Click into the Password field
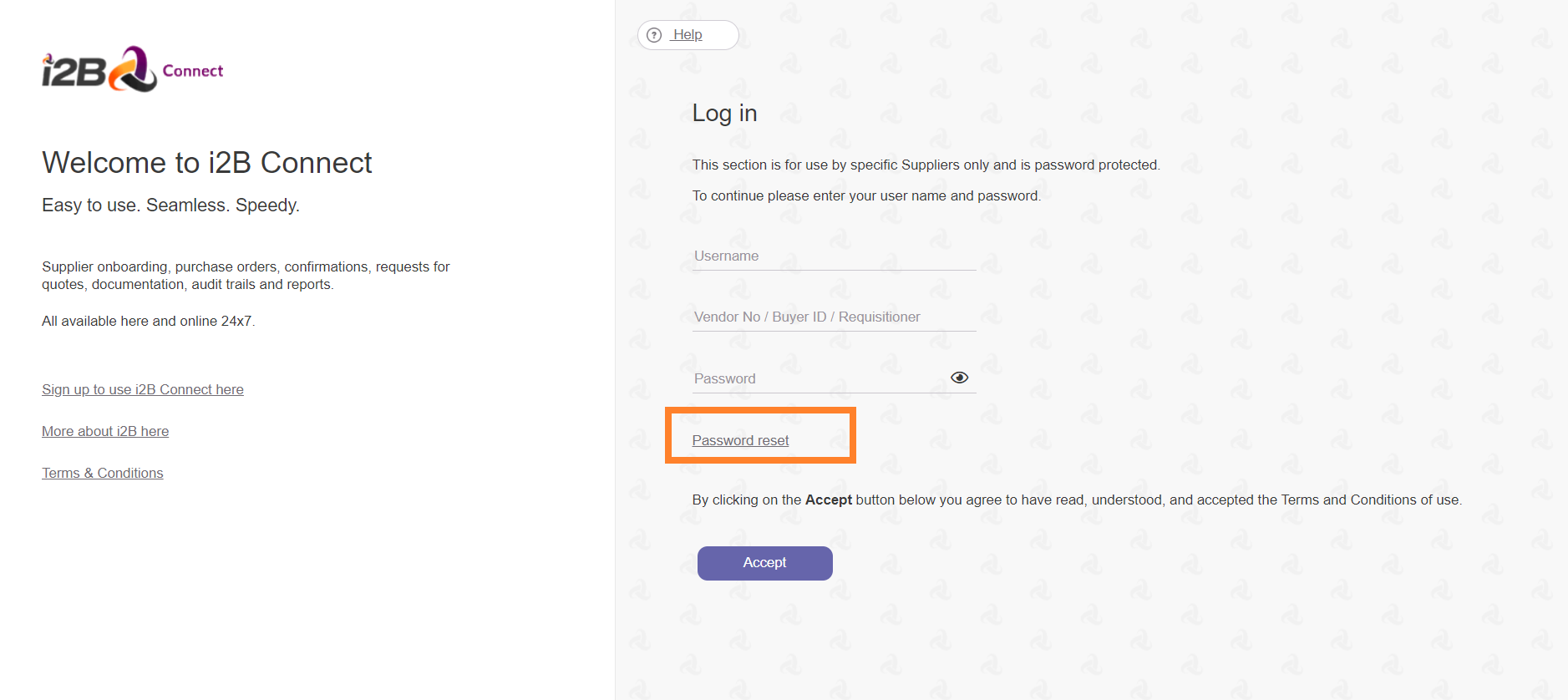This screenshot has width=1568, height=700. (x=820, y=379)
